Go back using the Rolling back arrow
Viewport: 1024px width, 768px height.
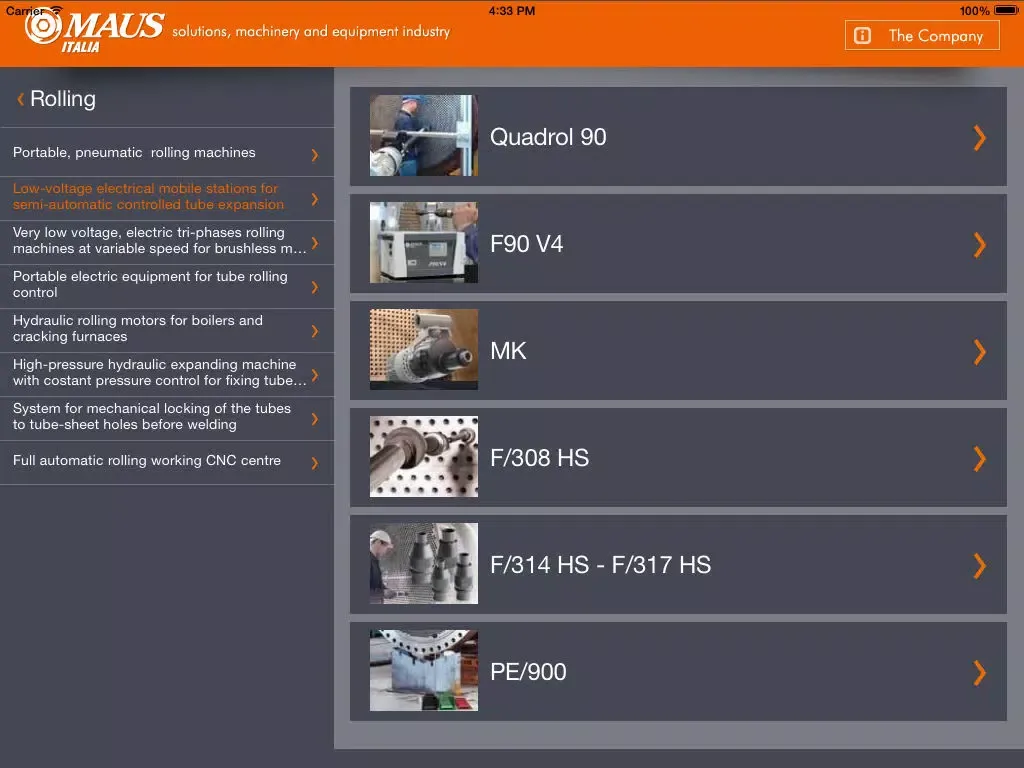click(20, 99)
